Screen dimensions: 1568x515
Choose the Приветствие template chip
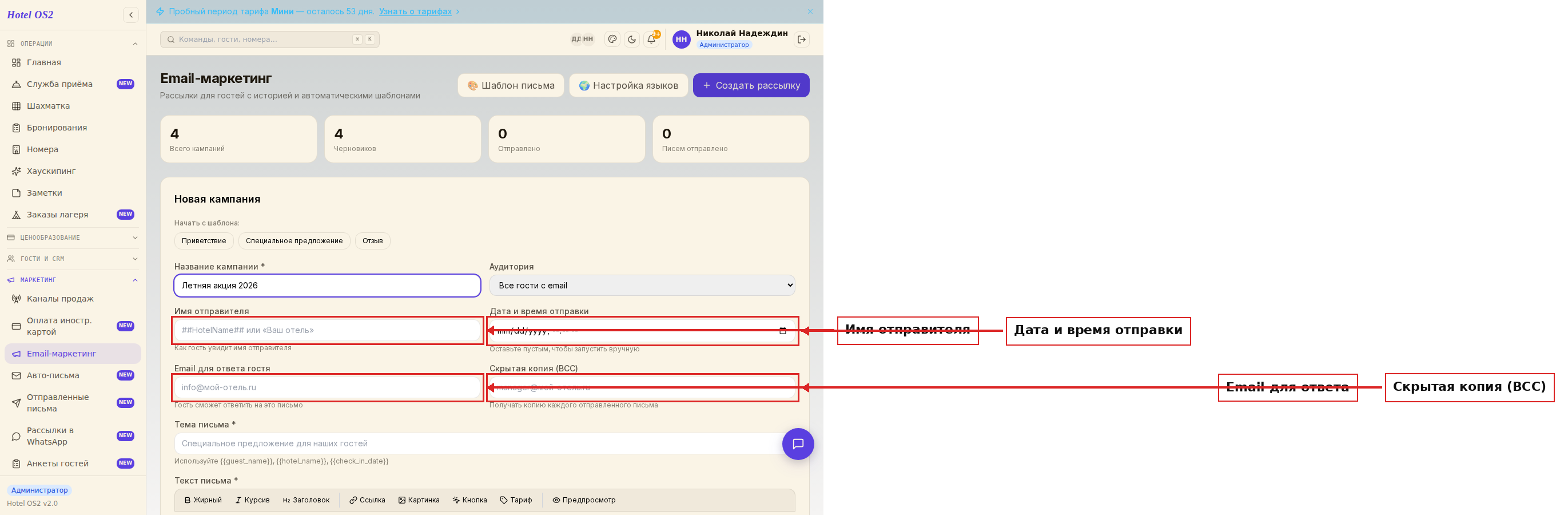coord(204,241)
